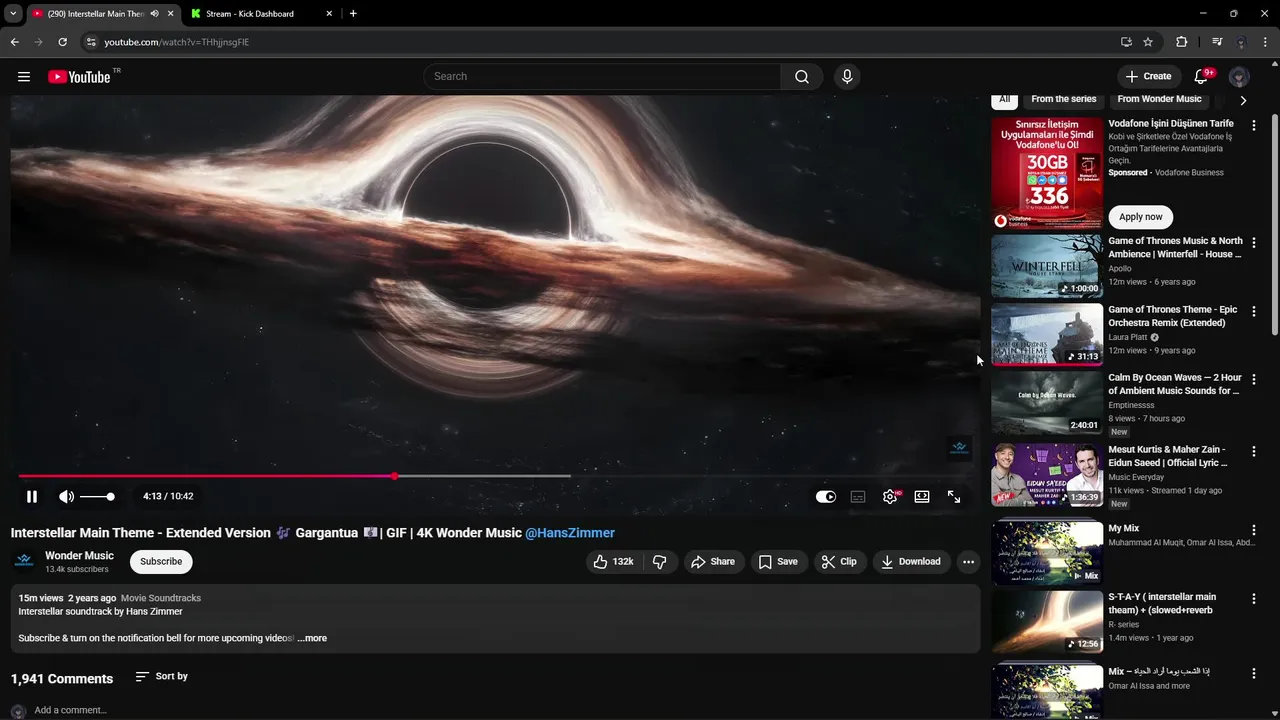
Task: Open the browser extensions puzzle icon
Action: 1182,42
